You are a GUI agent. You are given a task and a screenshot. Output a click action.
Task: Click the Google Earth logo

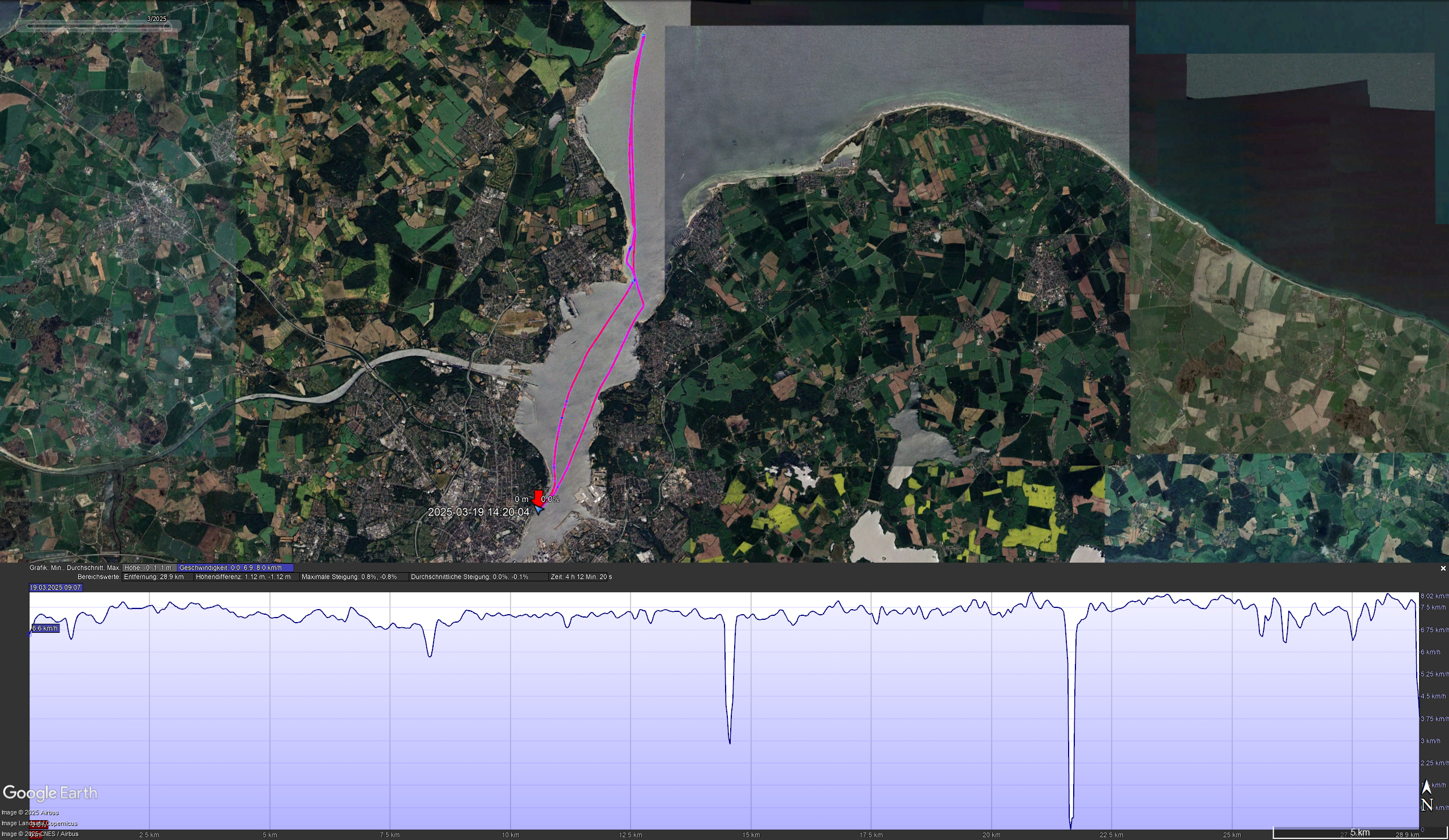pos(50,793)
